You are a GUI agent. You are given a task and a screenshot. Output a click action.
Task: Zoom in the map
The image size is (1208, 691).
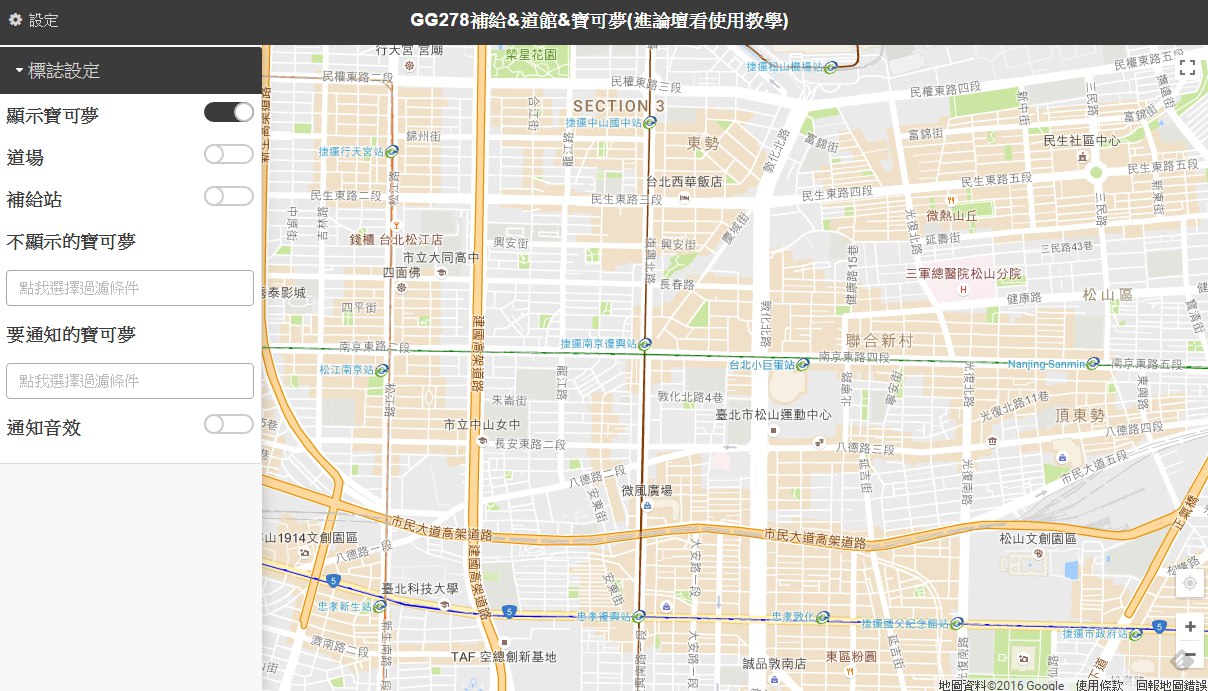(x=1190, y=627)
